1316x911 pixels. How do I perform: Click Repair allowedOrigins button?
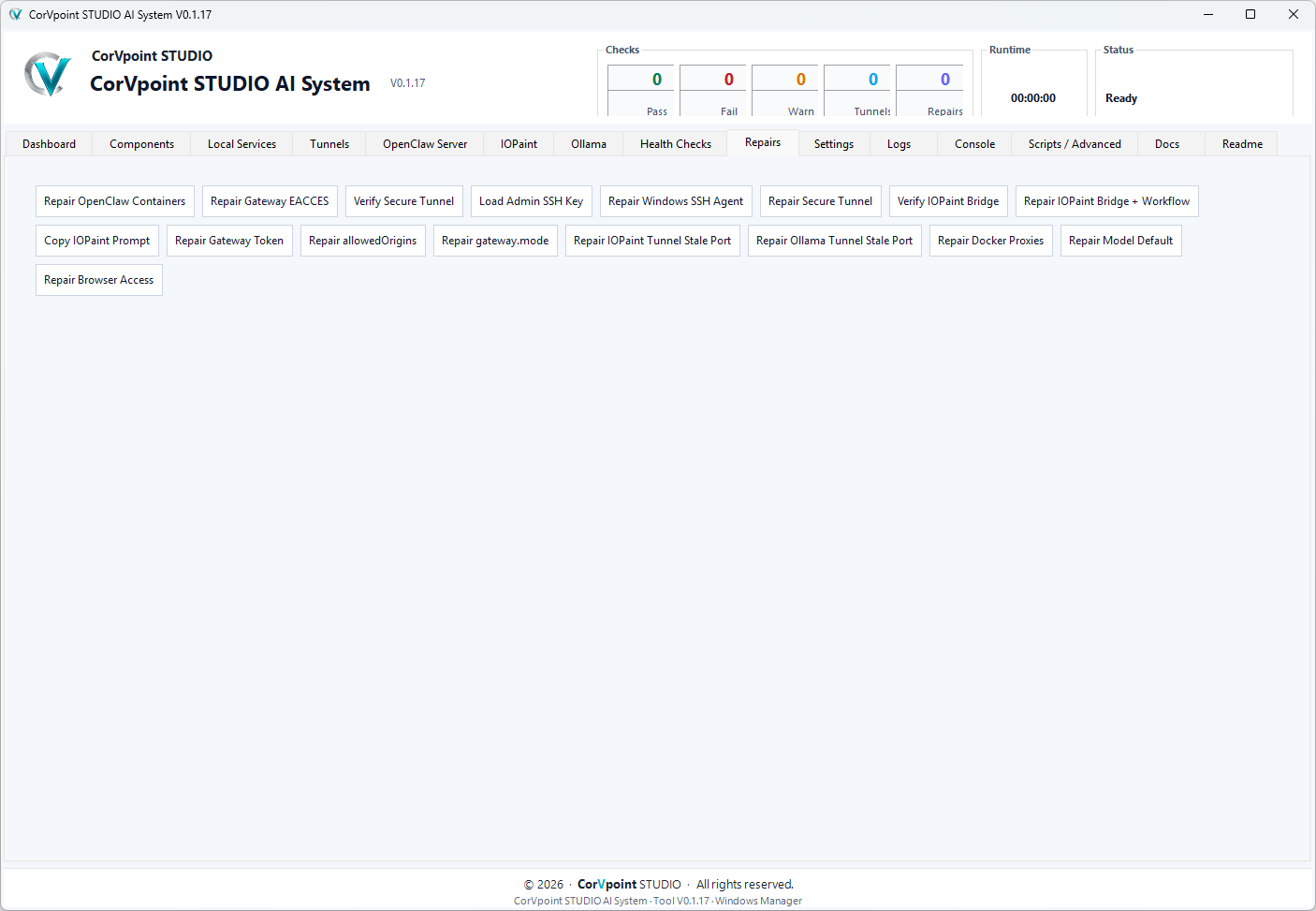[363, 241]
